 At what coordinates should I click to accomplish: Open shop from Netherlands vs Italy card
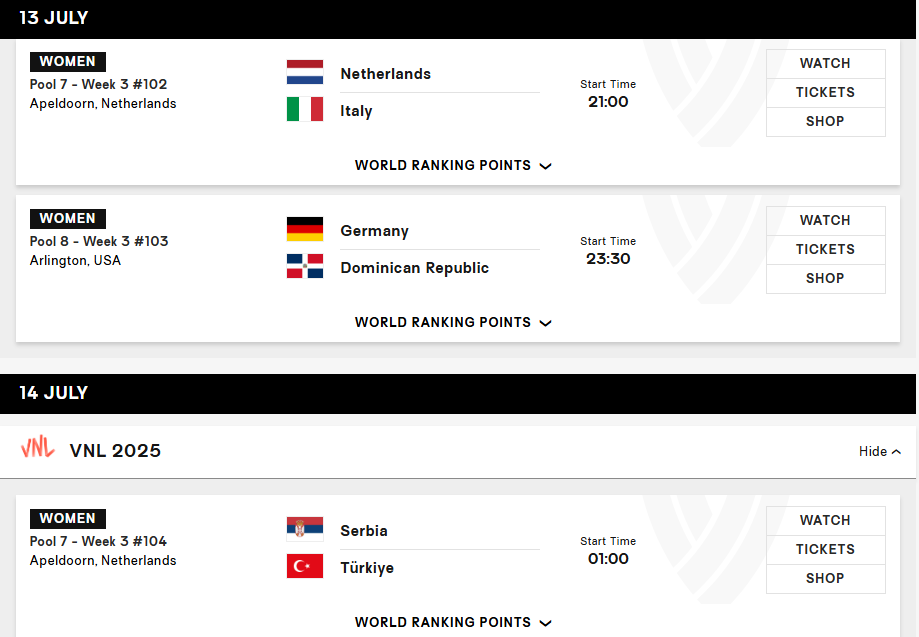[825, 121]
